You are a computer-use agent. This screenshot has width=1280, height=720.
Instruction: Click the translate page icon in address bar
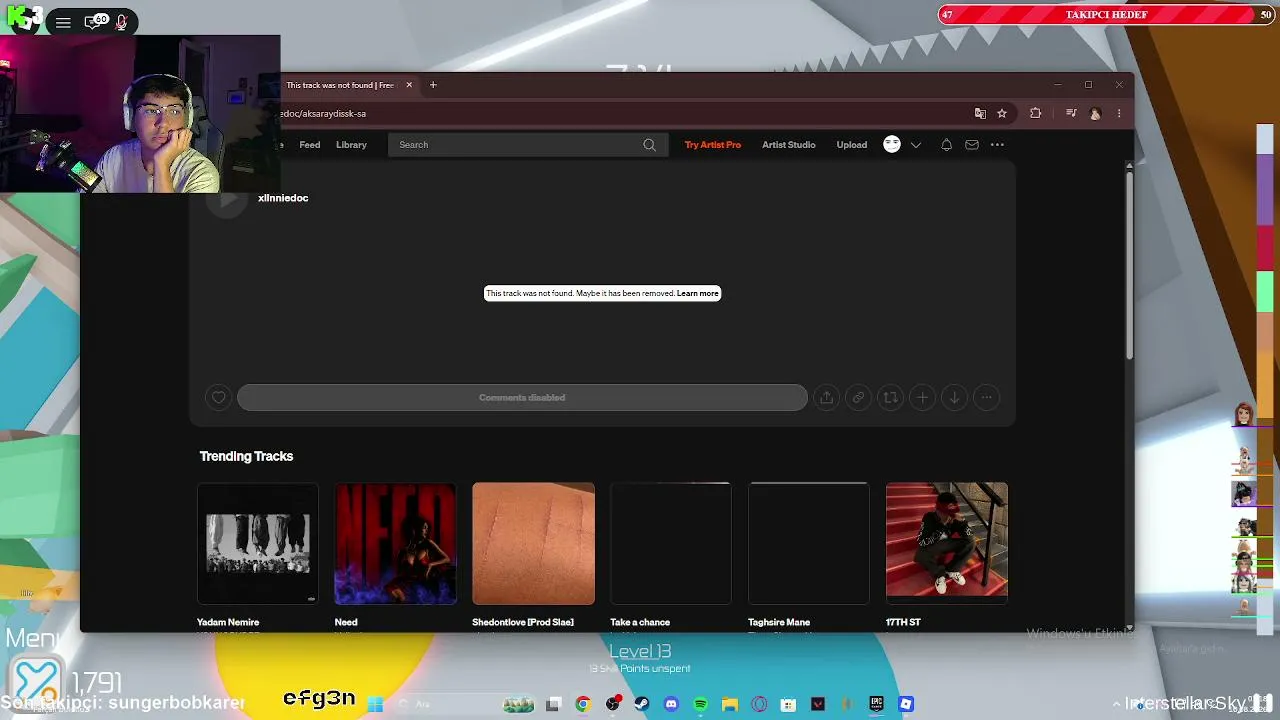(980, 114)
